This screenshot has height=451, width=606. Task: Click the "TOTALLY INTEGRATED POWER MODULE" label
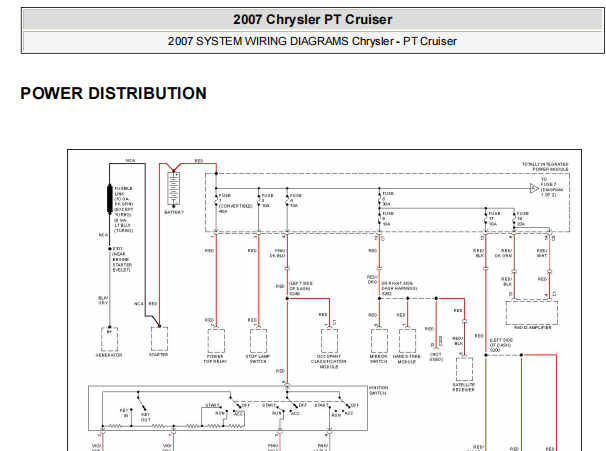click(545, 167)
